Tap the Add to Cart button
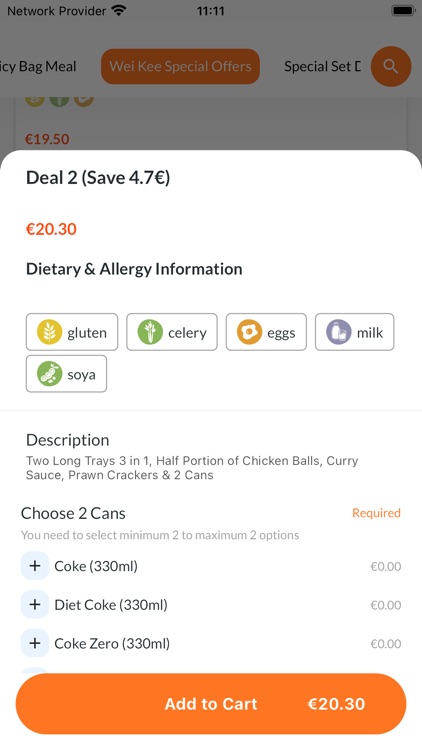Image resolution: width=422 pixels, height=750 pixels. click(x=211, y=704)
